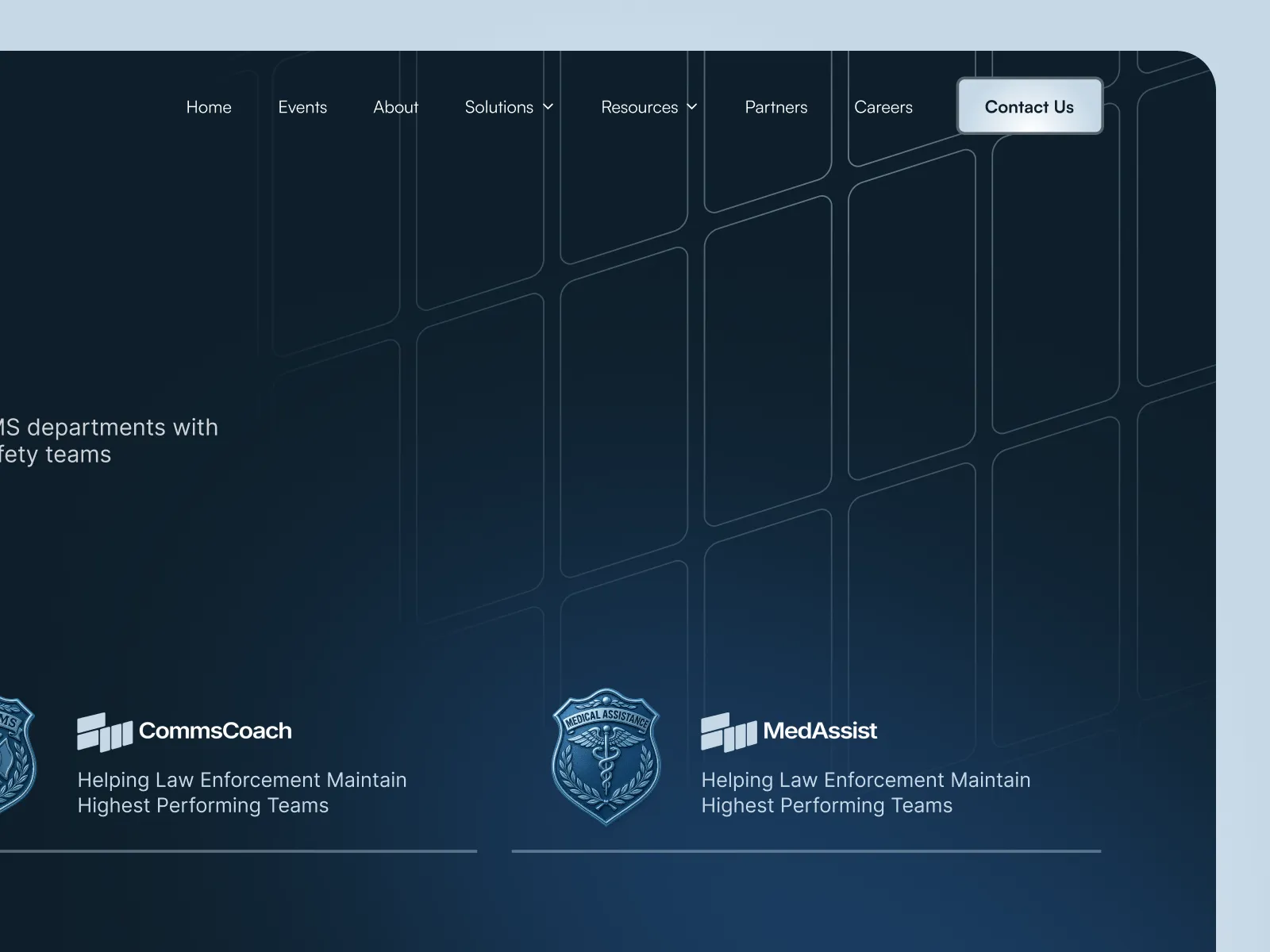Open the Solutions chevron arrow
The width and height of the screenshot is (1270, 952).
click(547, 107)
